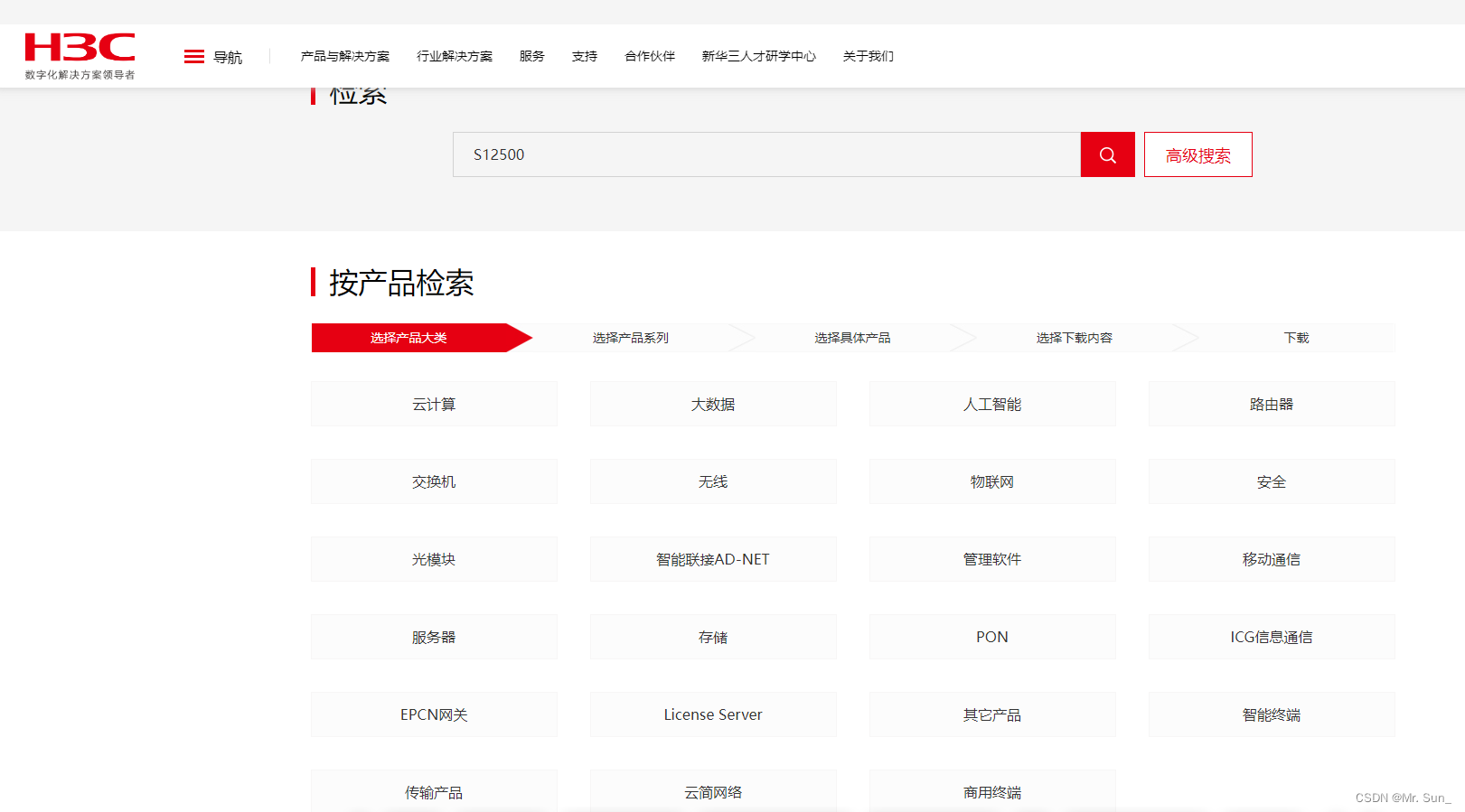Choose the 交换机 product category
Screen dimensions: 1465x812
pyautogui.click(x=434, y=481)
